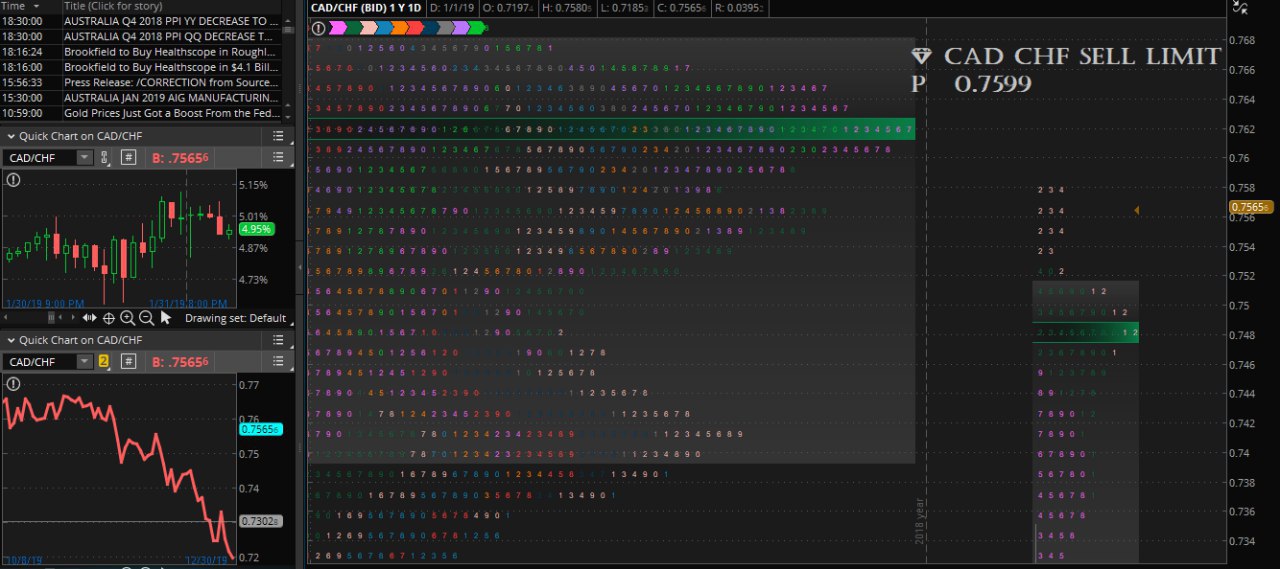Click yellow number 2 link icon in lower chart

pos(103,361)
